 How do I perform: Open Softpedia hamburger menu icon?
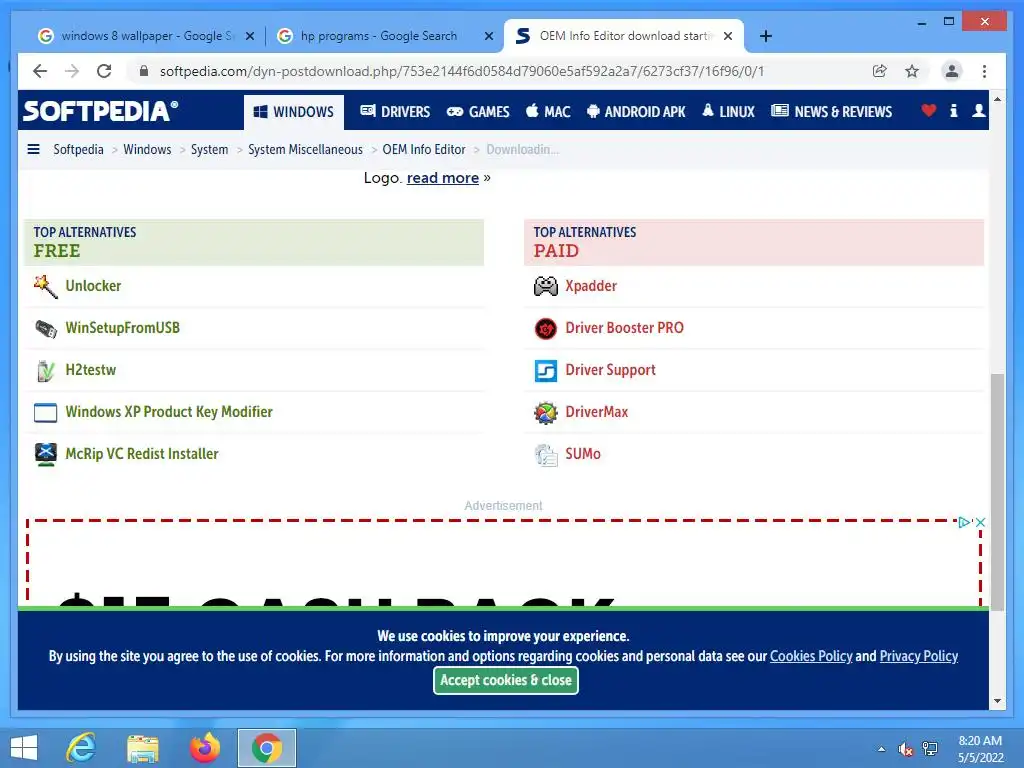[x=33, y=150]
